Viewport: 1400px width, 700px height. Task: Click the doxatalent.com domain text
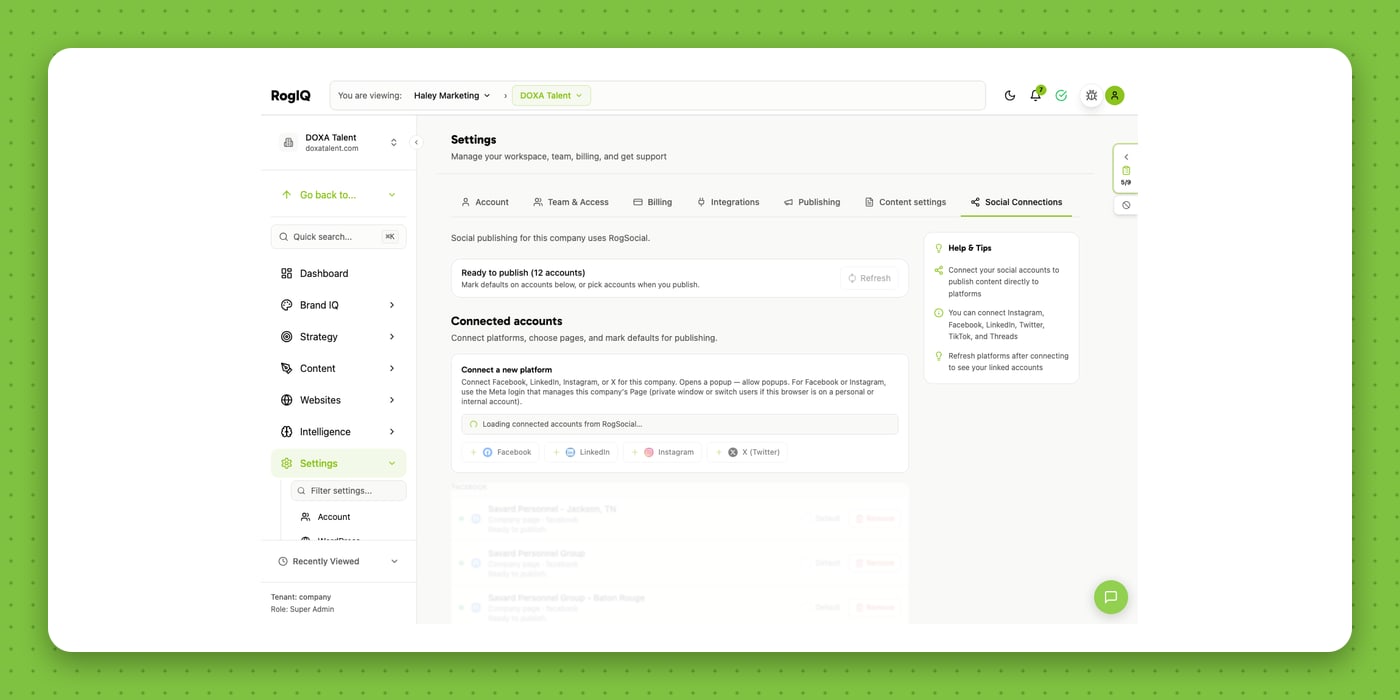[x=332, y=148]
